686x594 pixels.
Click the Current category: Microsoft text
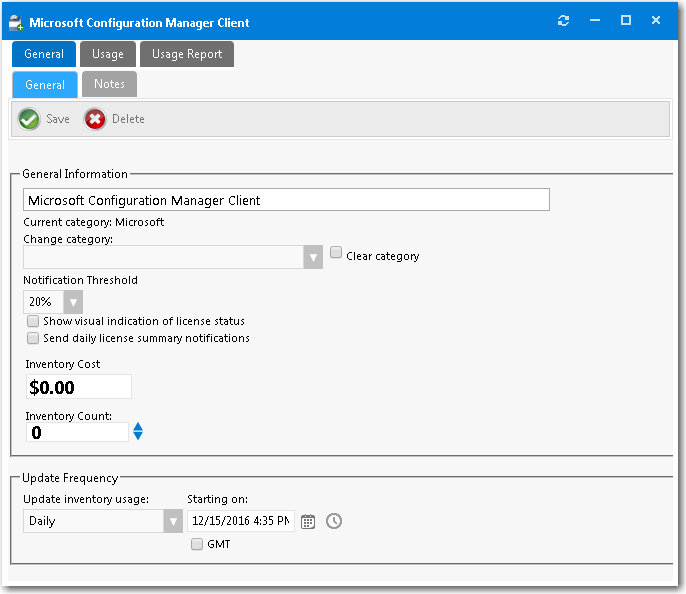pyautogui.click(x=94, y=222)
